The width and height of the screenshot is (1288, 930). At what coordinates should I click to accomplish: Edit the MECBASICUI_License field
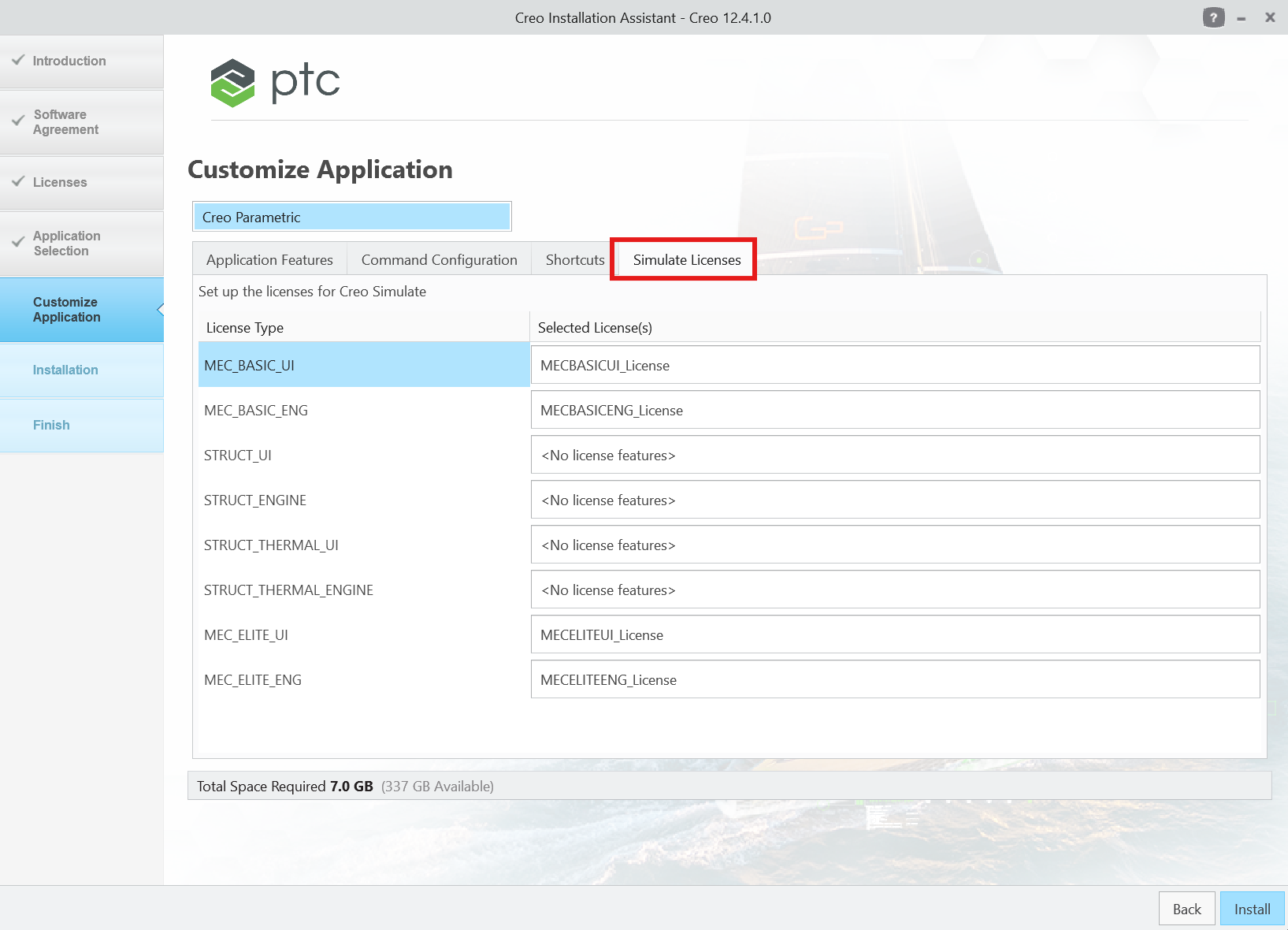coord(896,365)
